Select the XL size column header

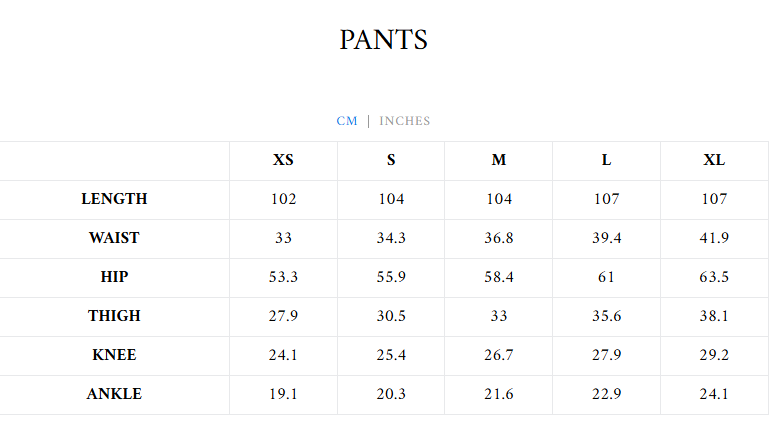coord(714,160)
